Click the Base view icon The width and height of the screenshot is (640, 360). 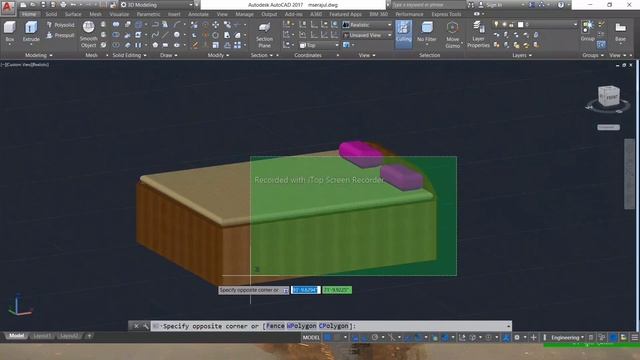tap(620, 32)
